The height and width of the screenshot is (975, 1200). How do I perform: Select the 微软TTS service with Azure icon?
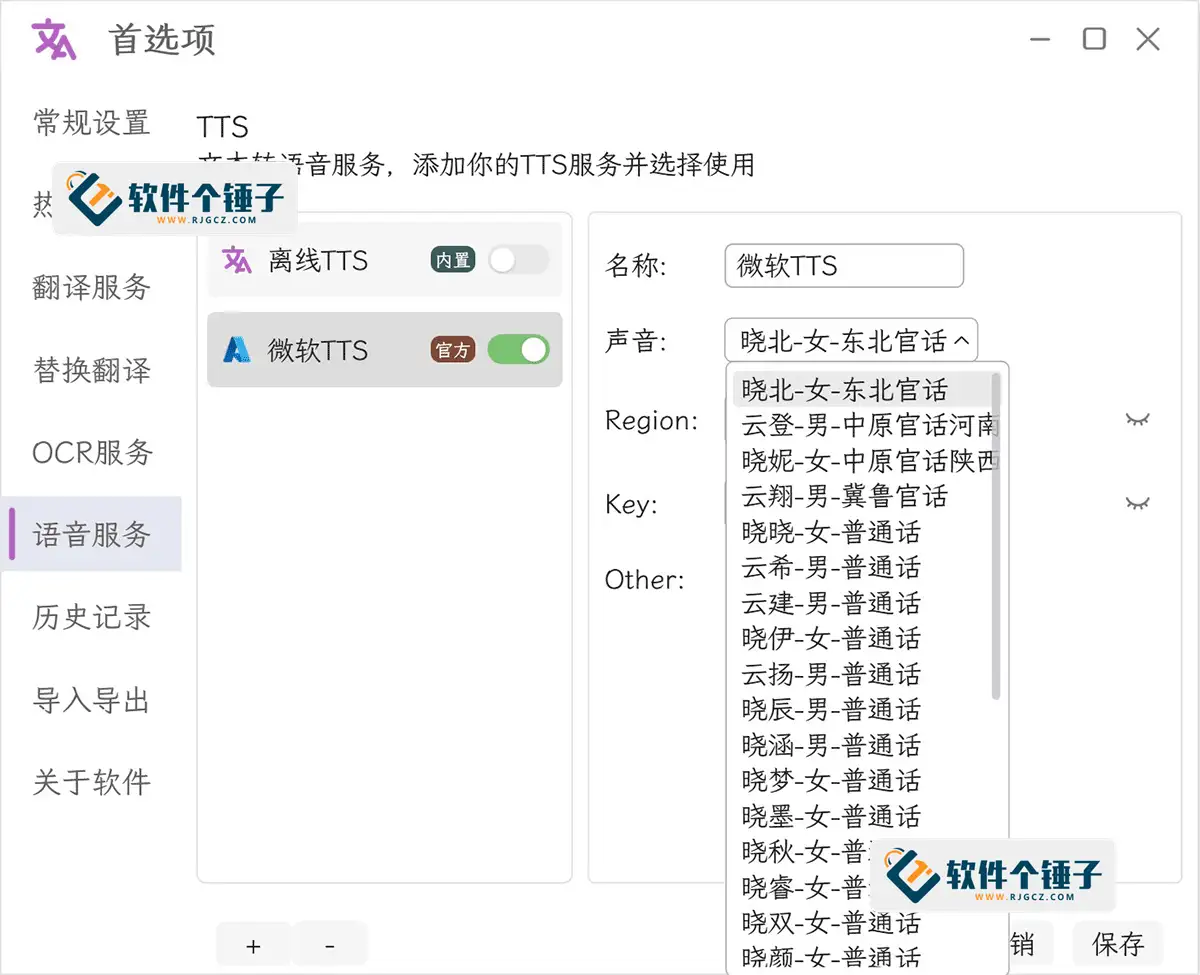pyautogui.click(x=385, y=350)
